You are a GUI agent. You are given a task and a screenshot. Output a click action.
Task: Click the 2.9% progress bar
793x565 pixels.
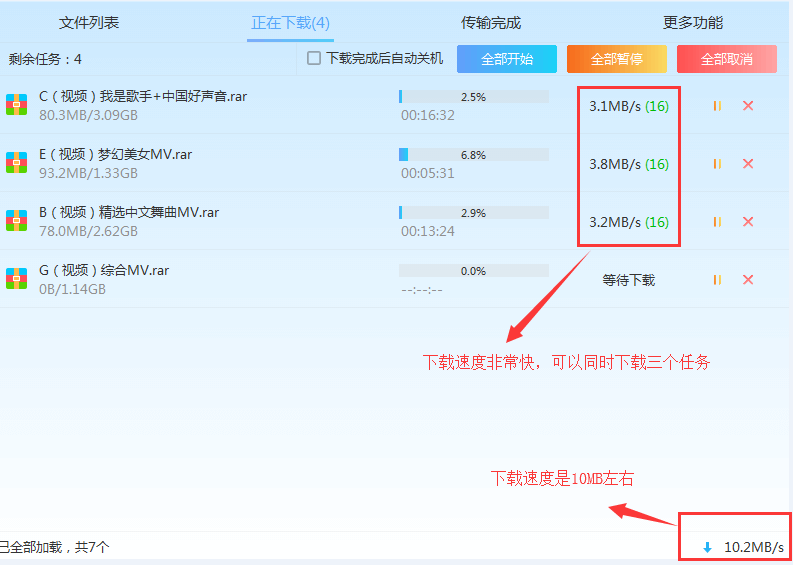click(x=474, y=212)
